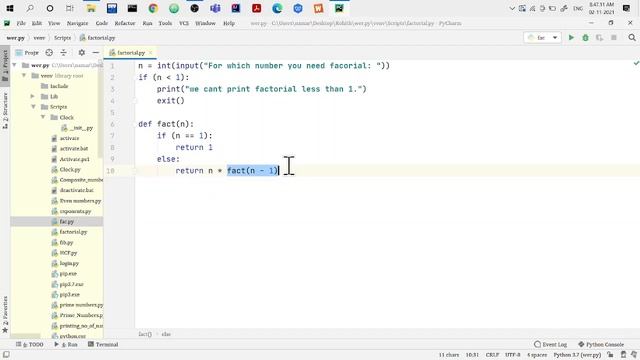Select fac.py in project tree

click(x=63, y=222)
